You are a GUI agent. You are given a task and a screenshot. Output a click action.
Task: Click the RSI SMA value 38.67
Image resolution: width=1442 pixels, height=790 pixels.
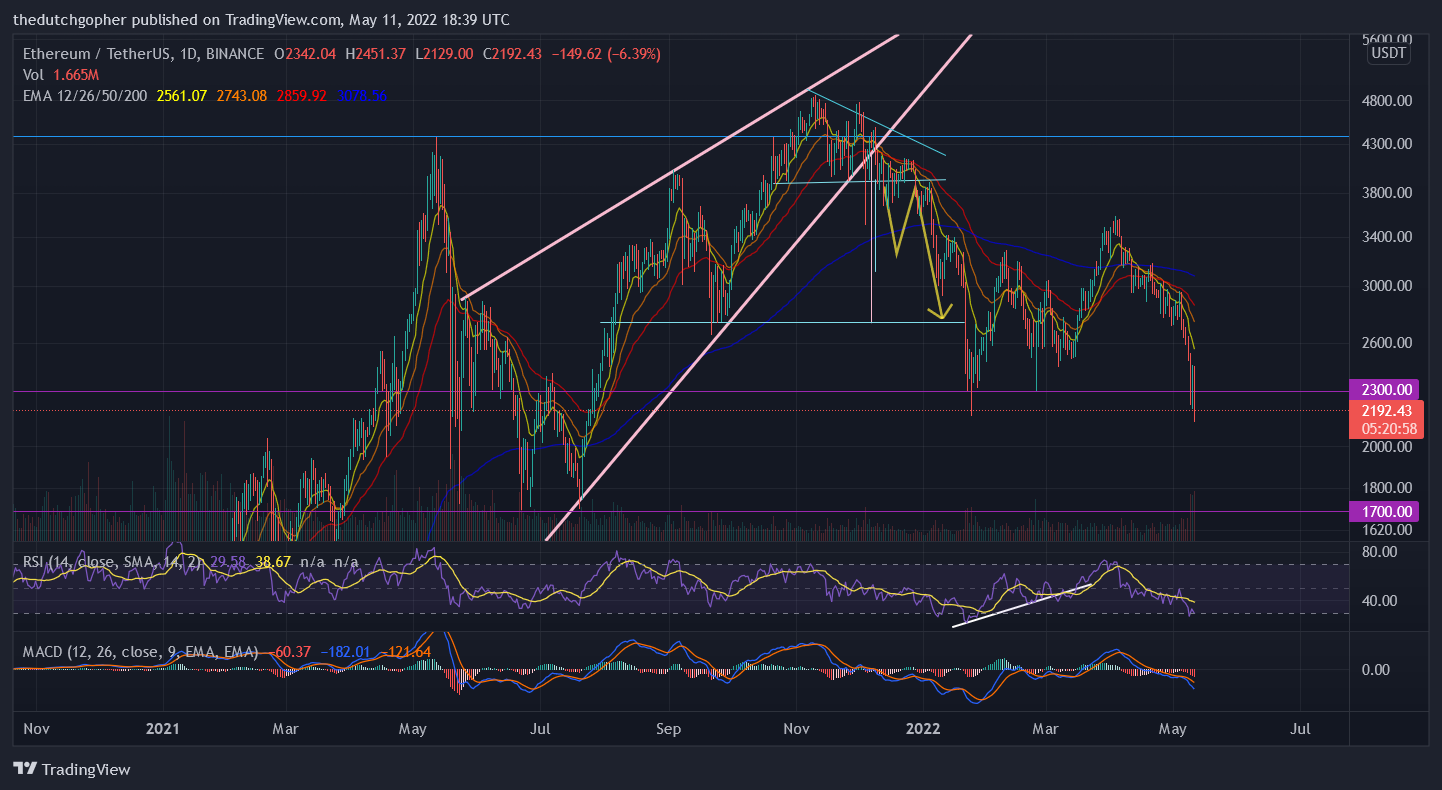(x=274, y=562)
